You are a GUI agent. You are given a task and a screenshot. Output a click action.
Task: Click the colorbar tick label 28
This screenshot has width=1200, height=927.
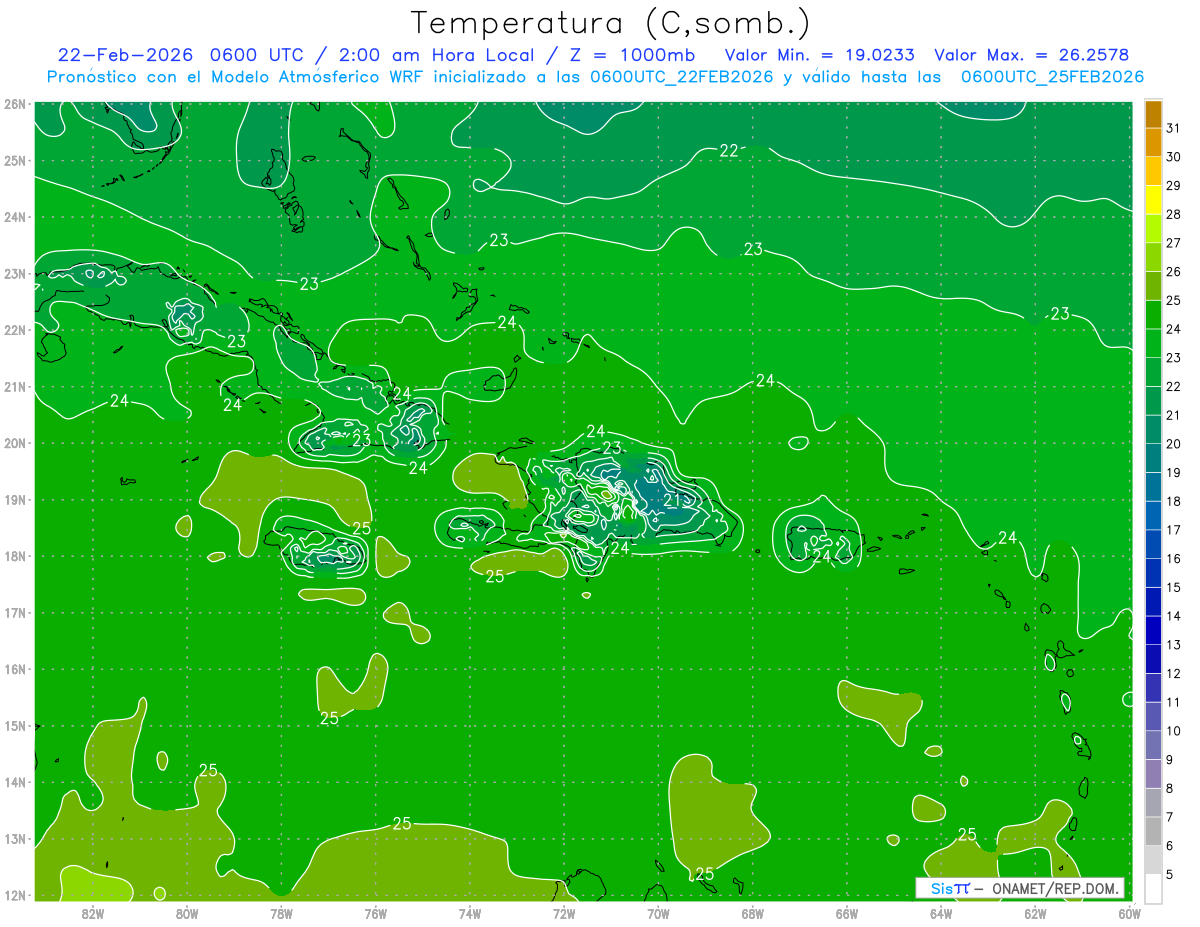pos(1174,214)
